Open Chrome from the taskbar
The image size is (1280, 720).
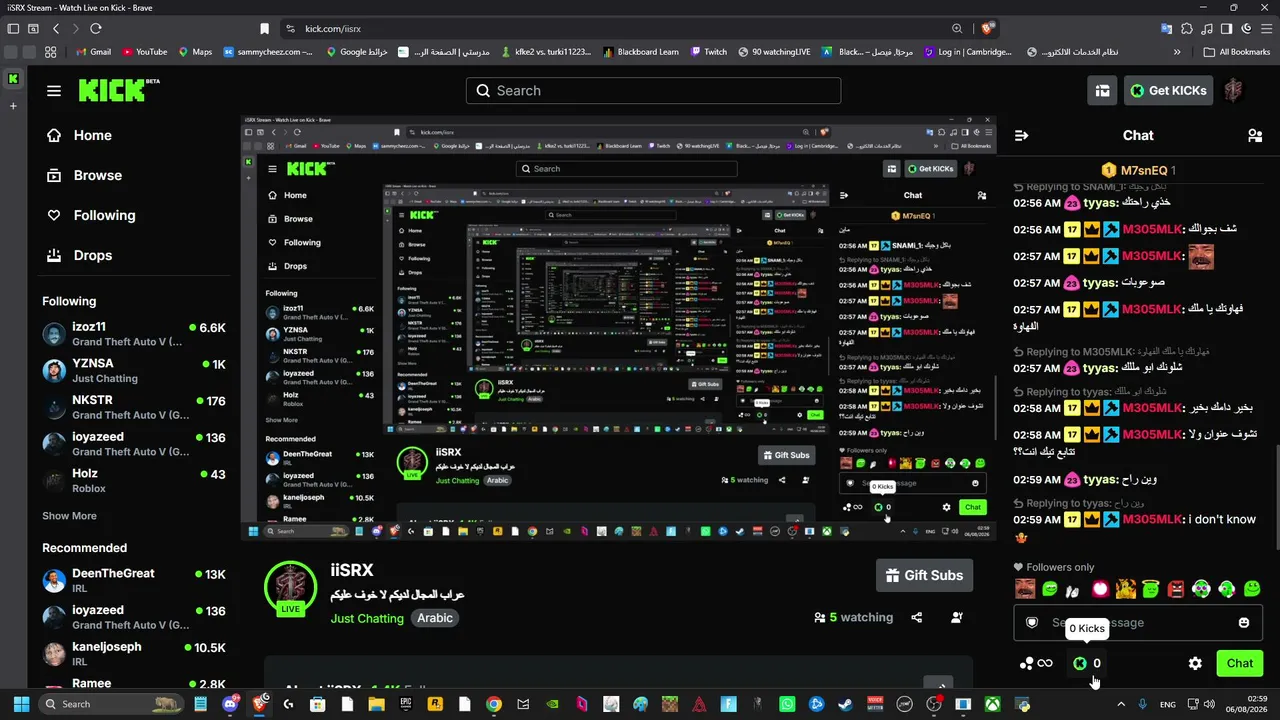[x=493, y=704]
